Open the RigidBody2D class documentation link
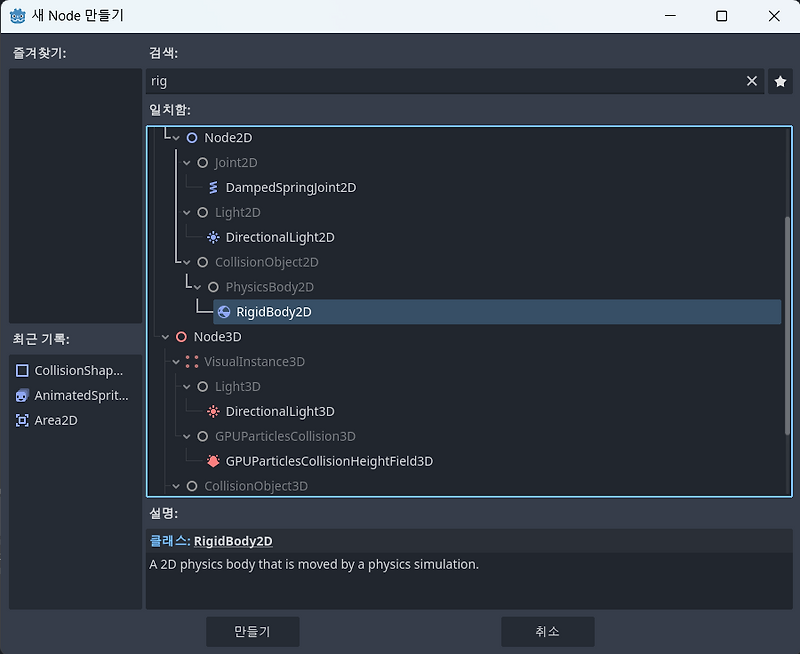Screen dimensions: 800x654 coord(233,540)
